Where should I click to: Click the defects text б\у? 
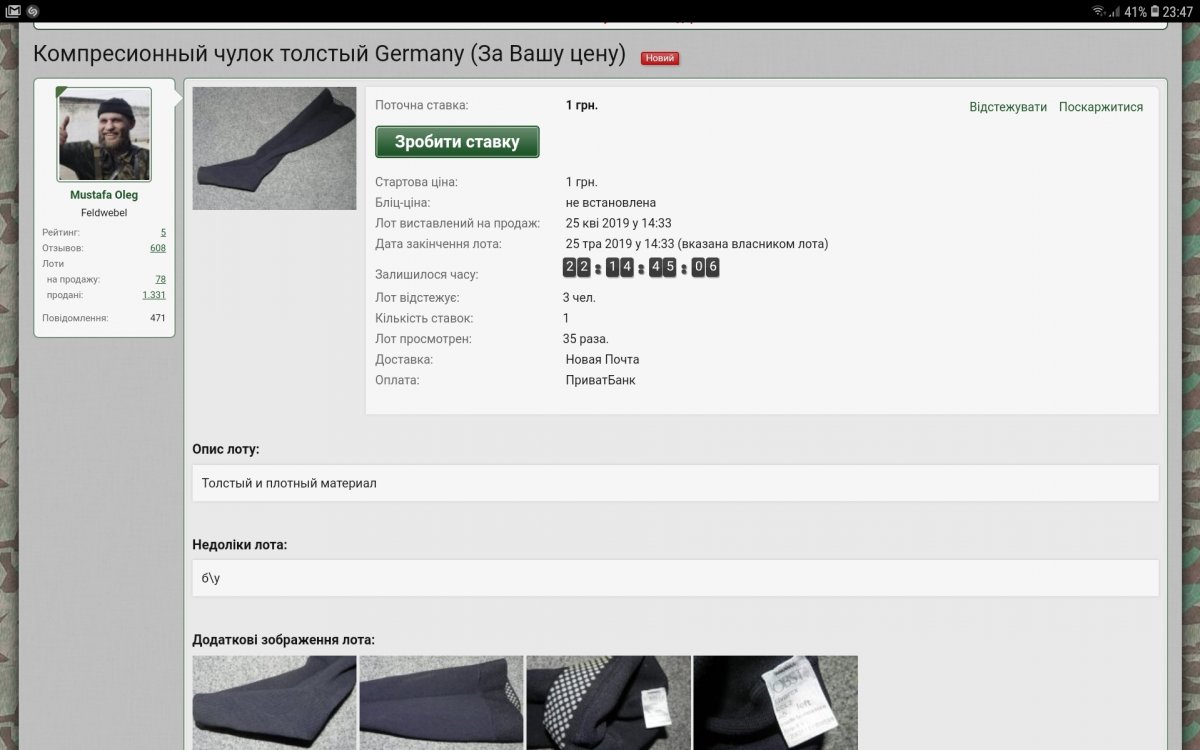[211, 578]
